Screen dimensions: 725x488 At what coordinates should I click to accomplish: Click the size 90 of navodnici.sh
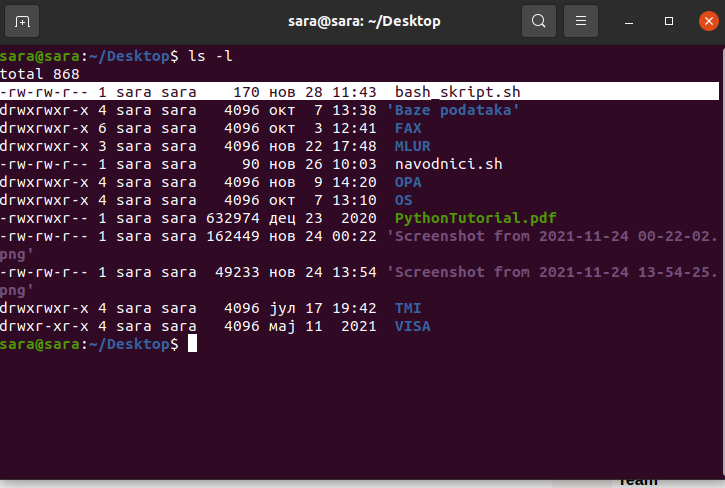coord(251,164)
